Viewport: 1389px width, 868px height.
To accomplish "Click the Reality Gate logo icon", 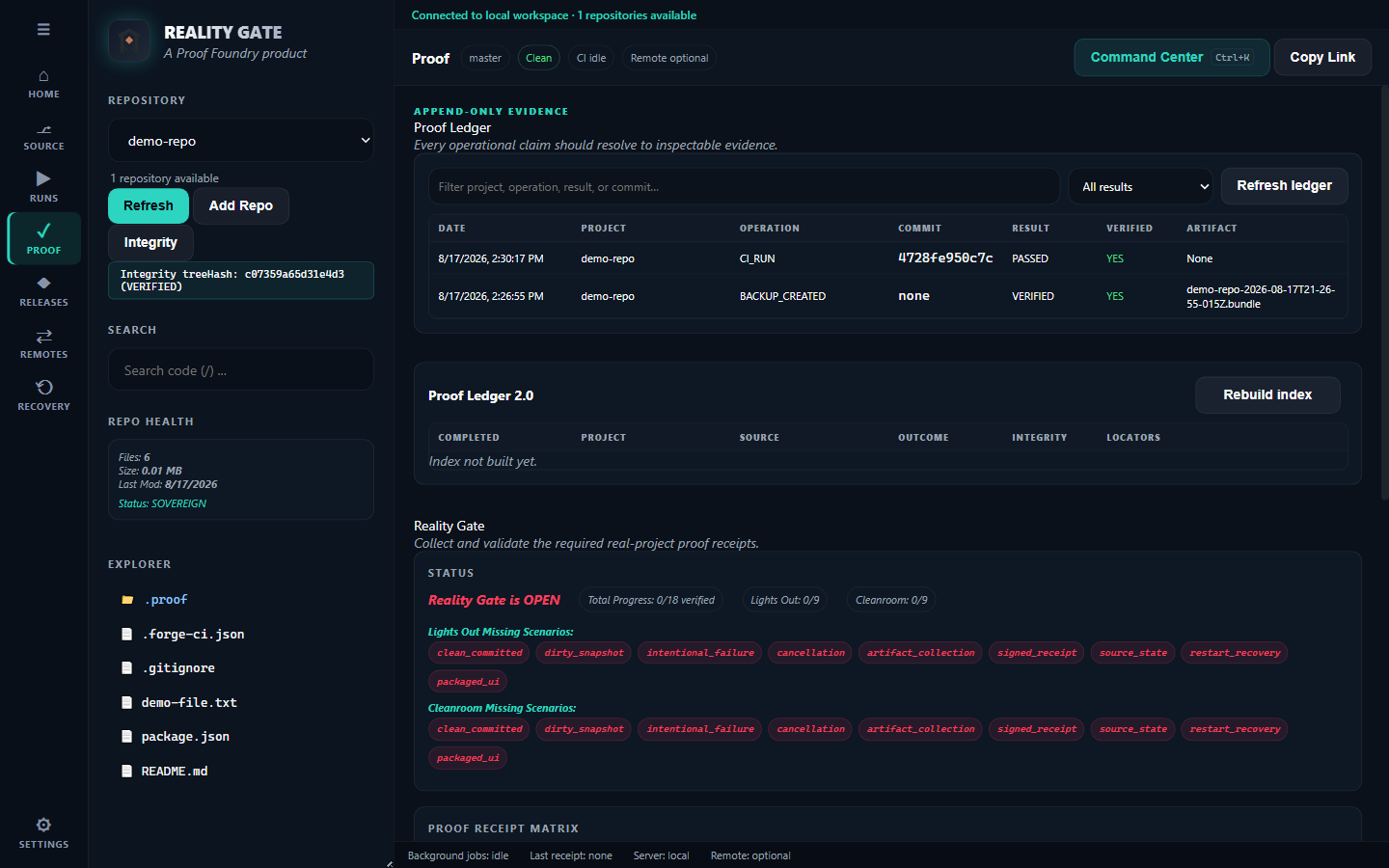I will coord(129,41).
